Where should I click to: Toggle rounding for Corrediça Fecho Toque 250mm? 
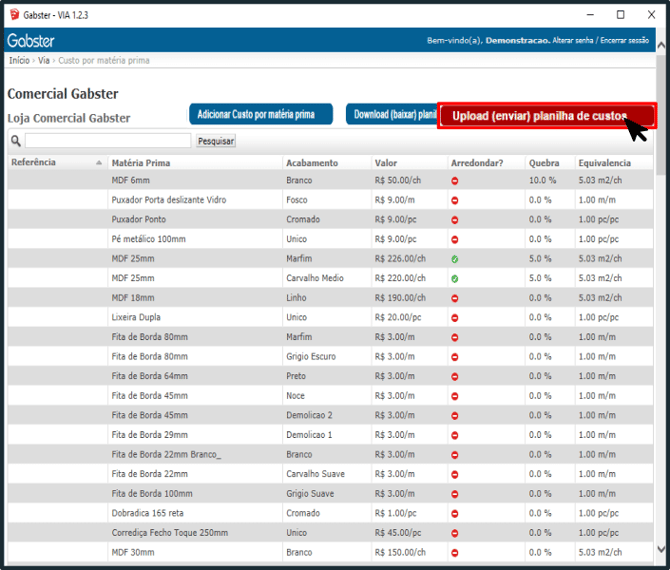tap(455, 533)
